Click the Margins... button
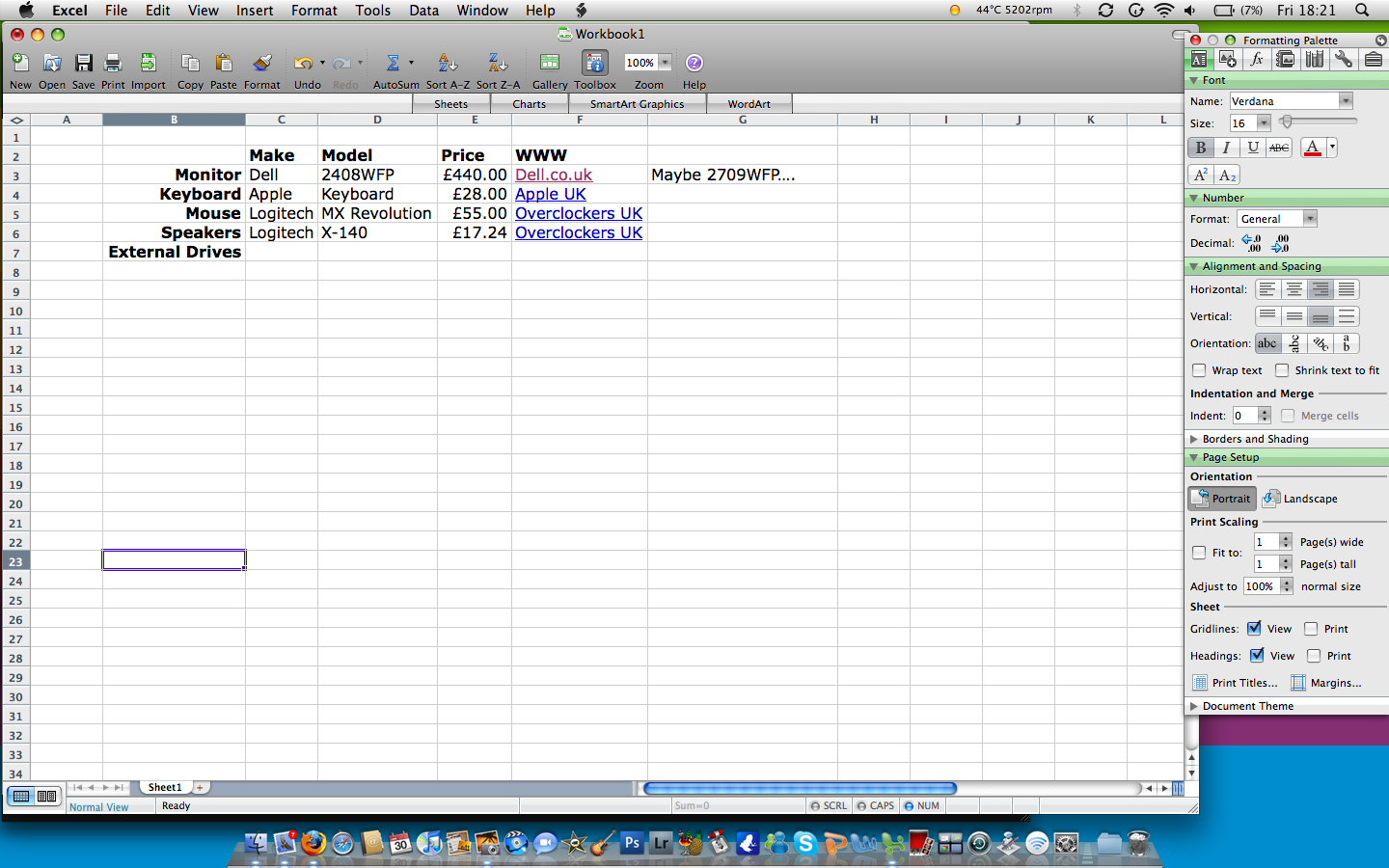The height and width of the screenshot is (868, 1389). coord(1326,683)
